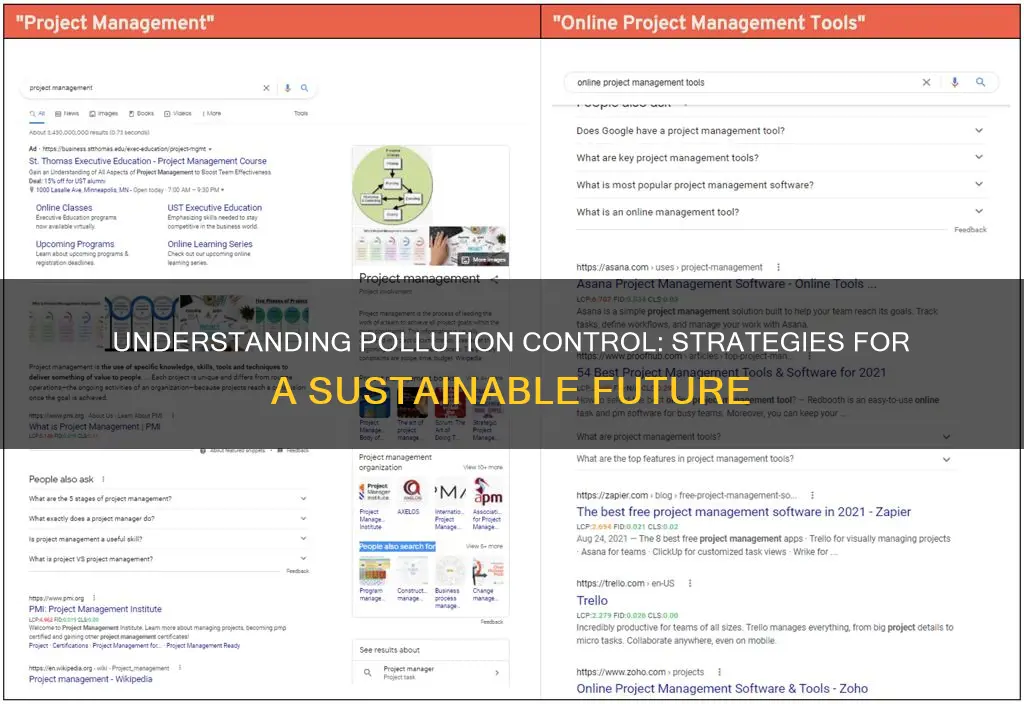Click the microphone icon in 'project management' search bar
Image resolution: width=1024 pixels, height=704 pixels.
[287, 88]
